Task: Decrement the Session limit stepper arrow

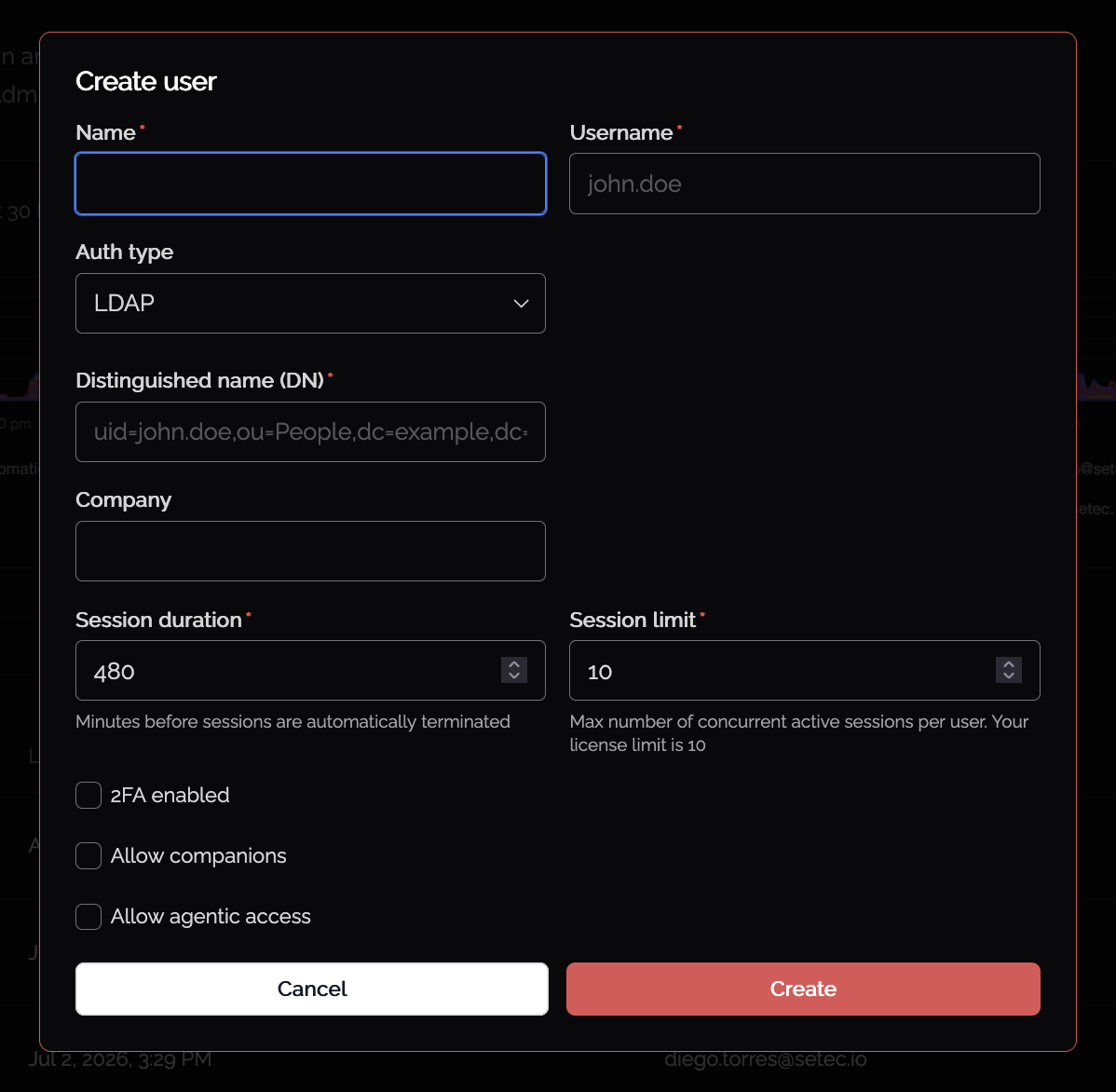Action: [1009, 676]
